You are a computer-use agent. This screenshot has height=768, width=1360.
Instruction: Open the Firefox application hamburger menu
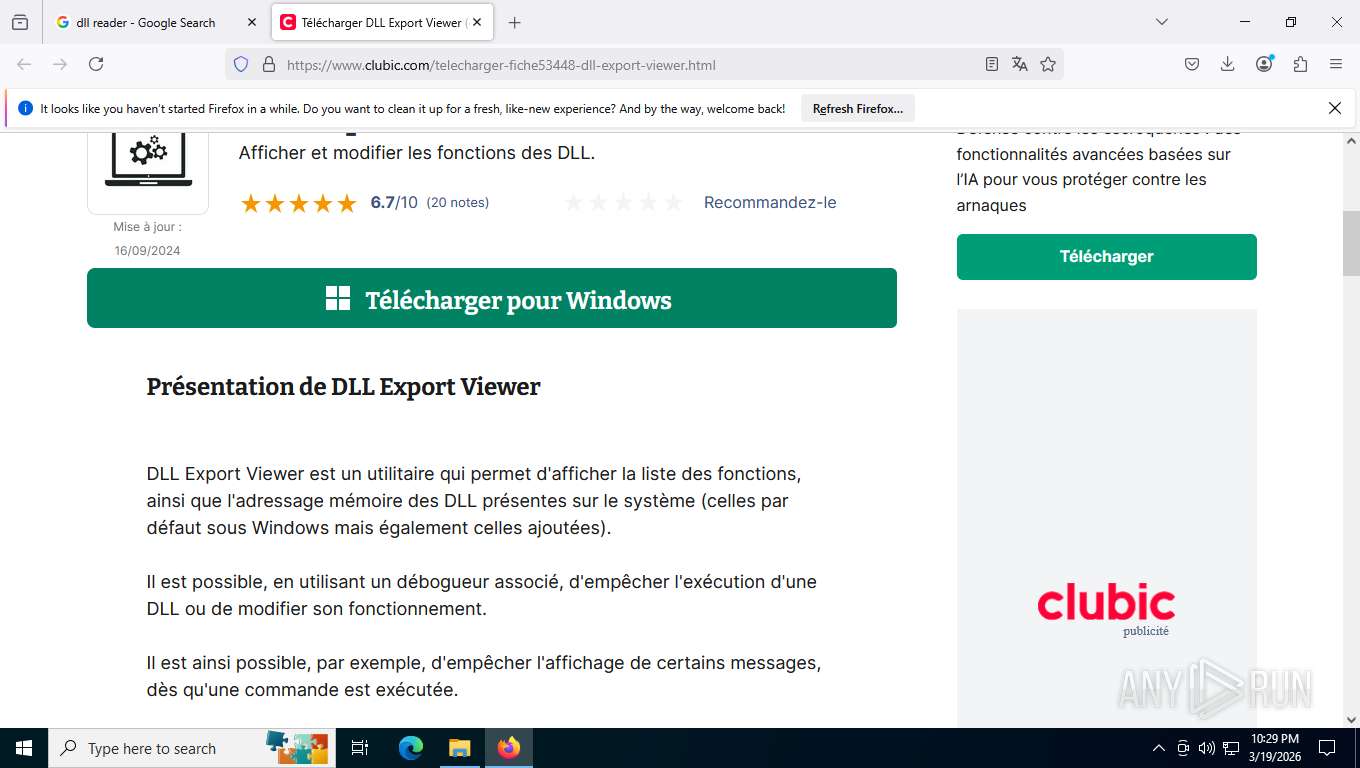tap(1336, 64)
